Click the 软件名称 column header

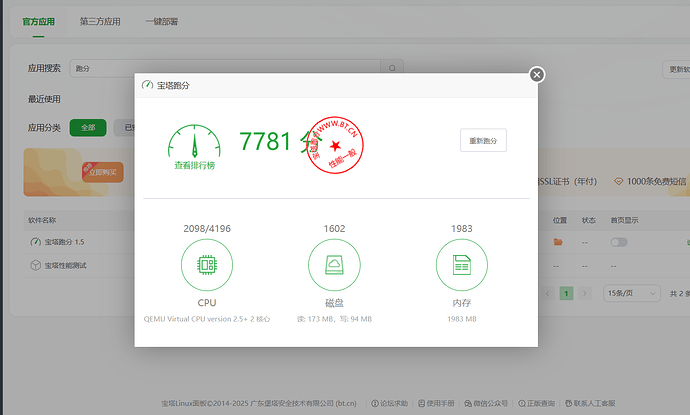(x=42, y=220)
